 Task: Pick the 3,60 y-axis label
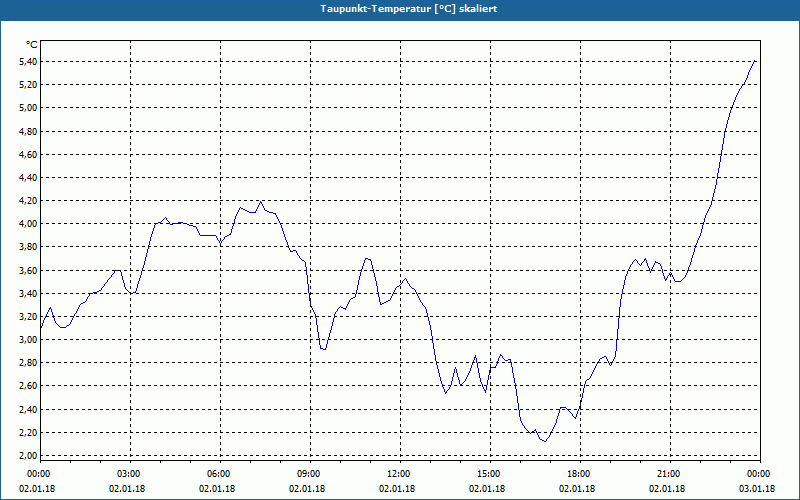coord(29,270)
